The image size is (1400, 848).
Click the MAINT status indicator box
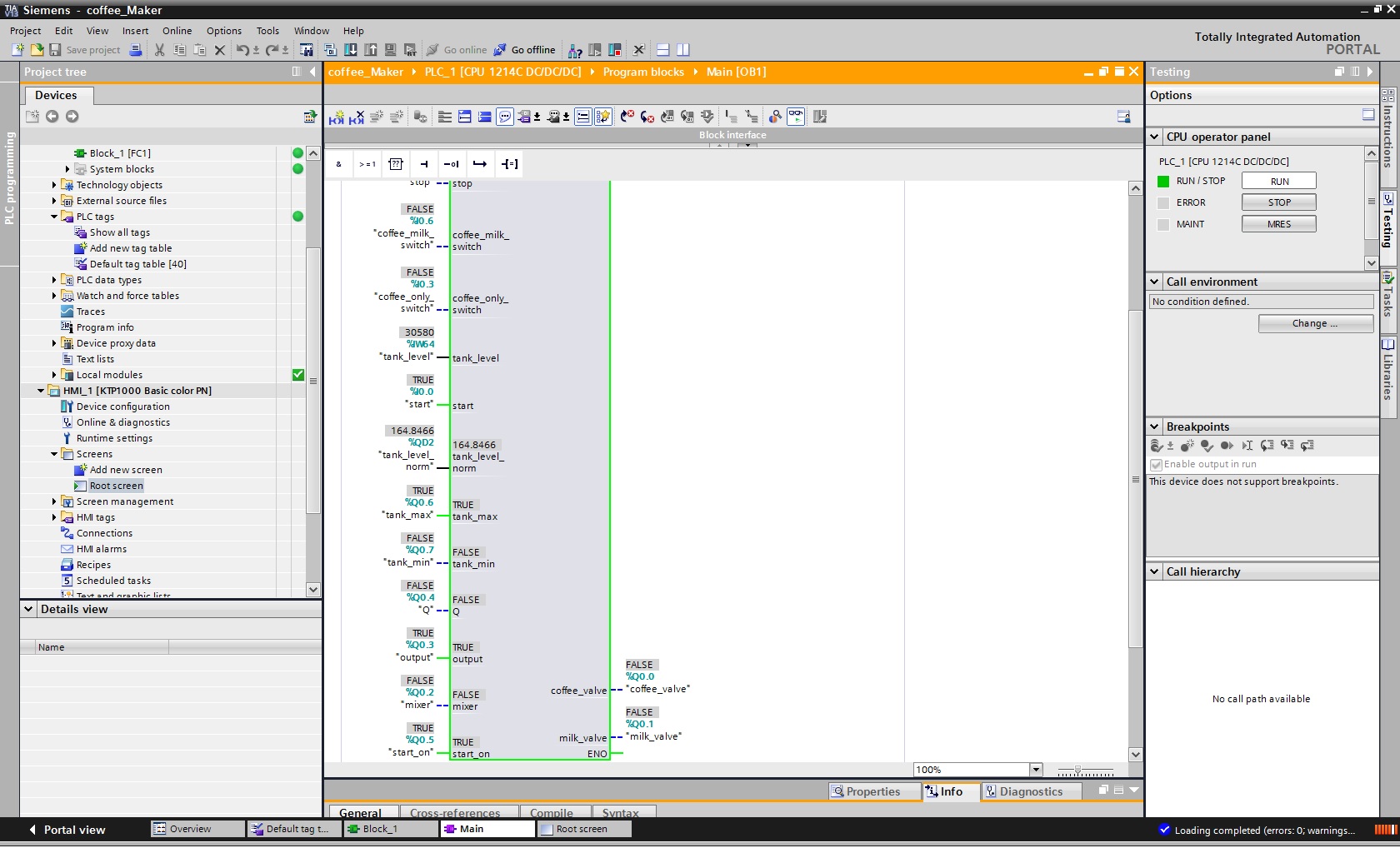click(1163, 224)
